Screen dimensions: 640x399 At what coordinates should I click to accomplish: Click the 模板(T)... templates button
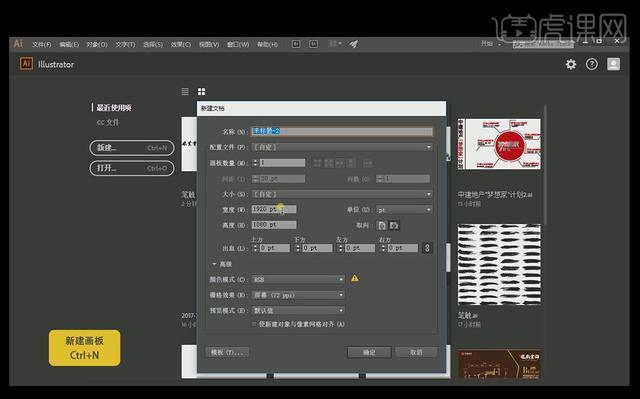pyautogui.click(x=227, y=352)
